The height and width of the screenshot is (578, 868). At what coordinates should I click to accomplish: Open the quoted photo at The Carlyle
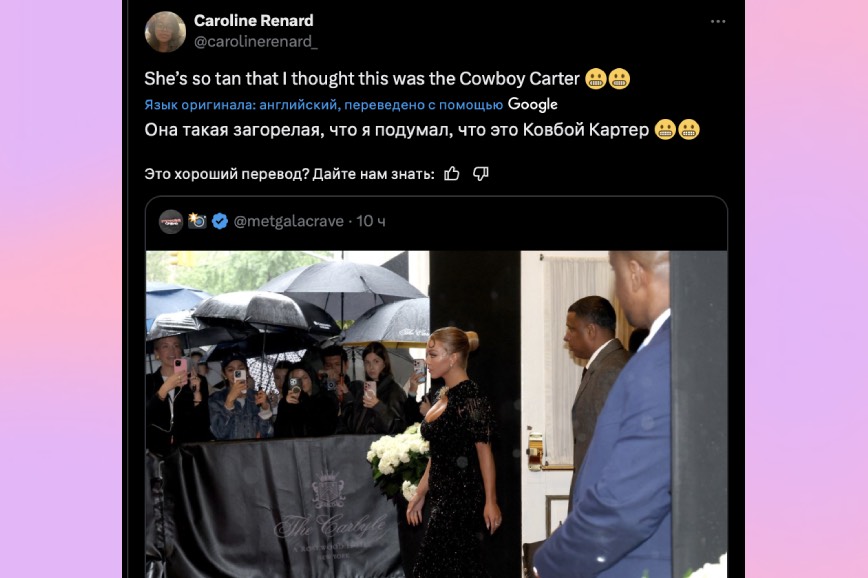point(436,414)
